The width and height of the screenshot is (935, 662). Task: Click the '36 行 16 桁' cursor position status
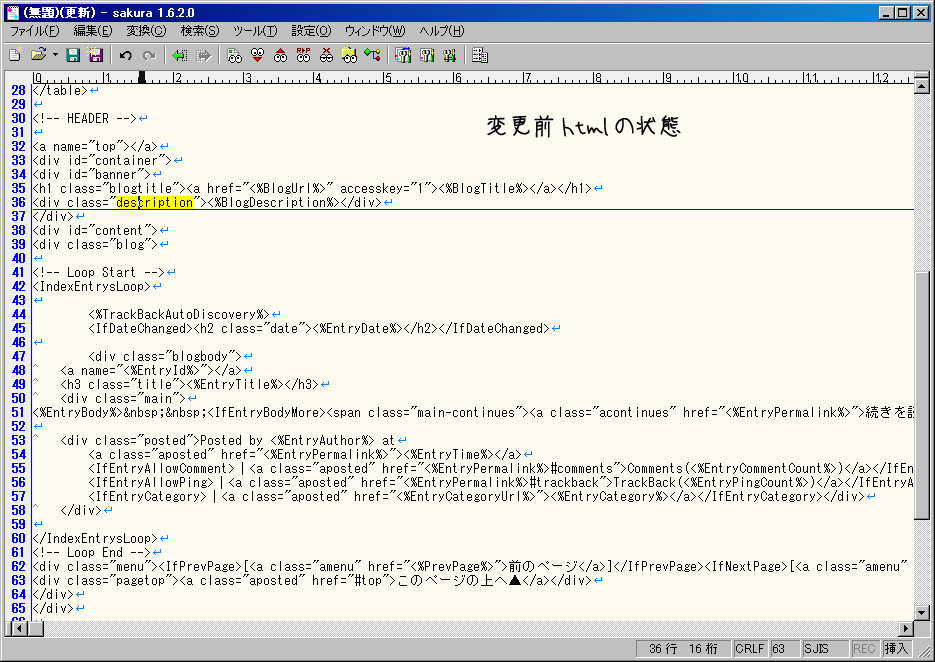tap(683, 648)
